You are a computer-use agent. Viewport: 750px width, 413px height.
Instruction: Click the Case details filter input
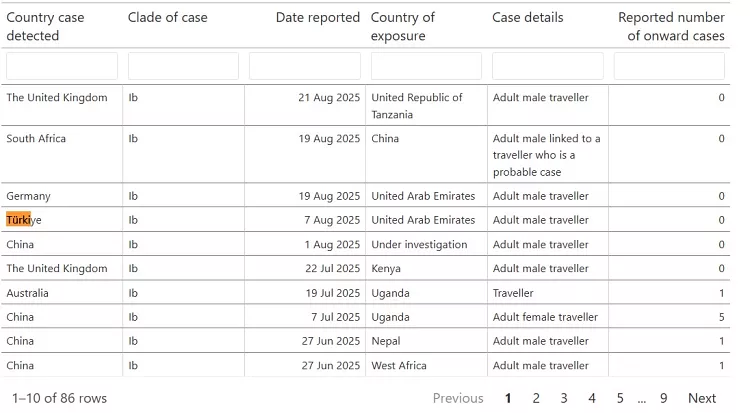tap(548, 66)
